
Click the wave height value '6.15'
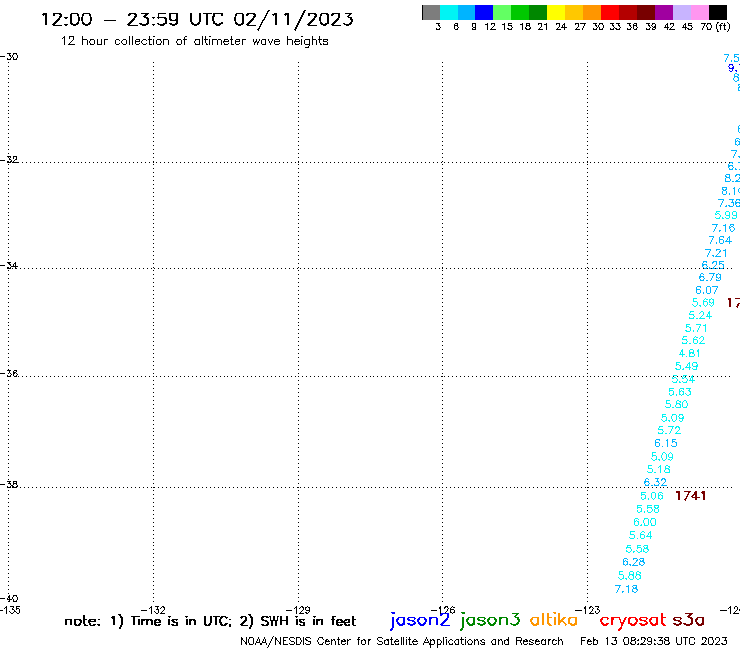(x=665, y=443)
